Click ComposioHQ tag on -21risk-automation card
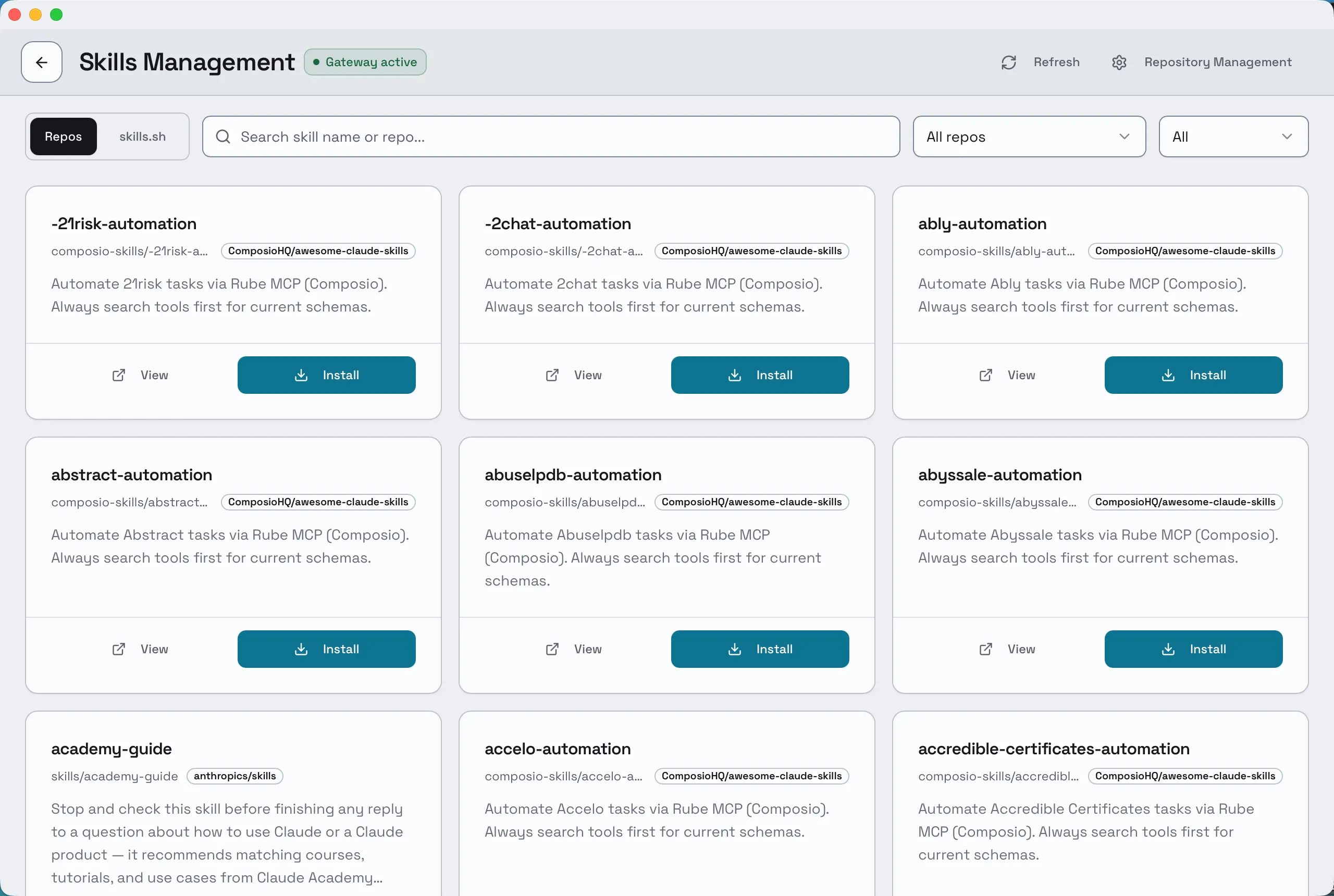1334x896 pixels. pyautogui.click(x=318, y=251)
